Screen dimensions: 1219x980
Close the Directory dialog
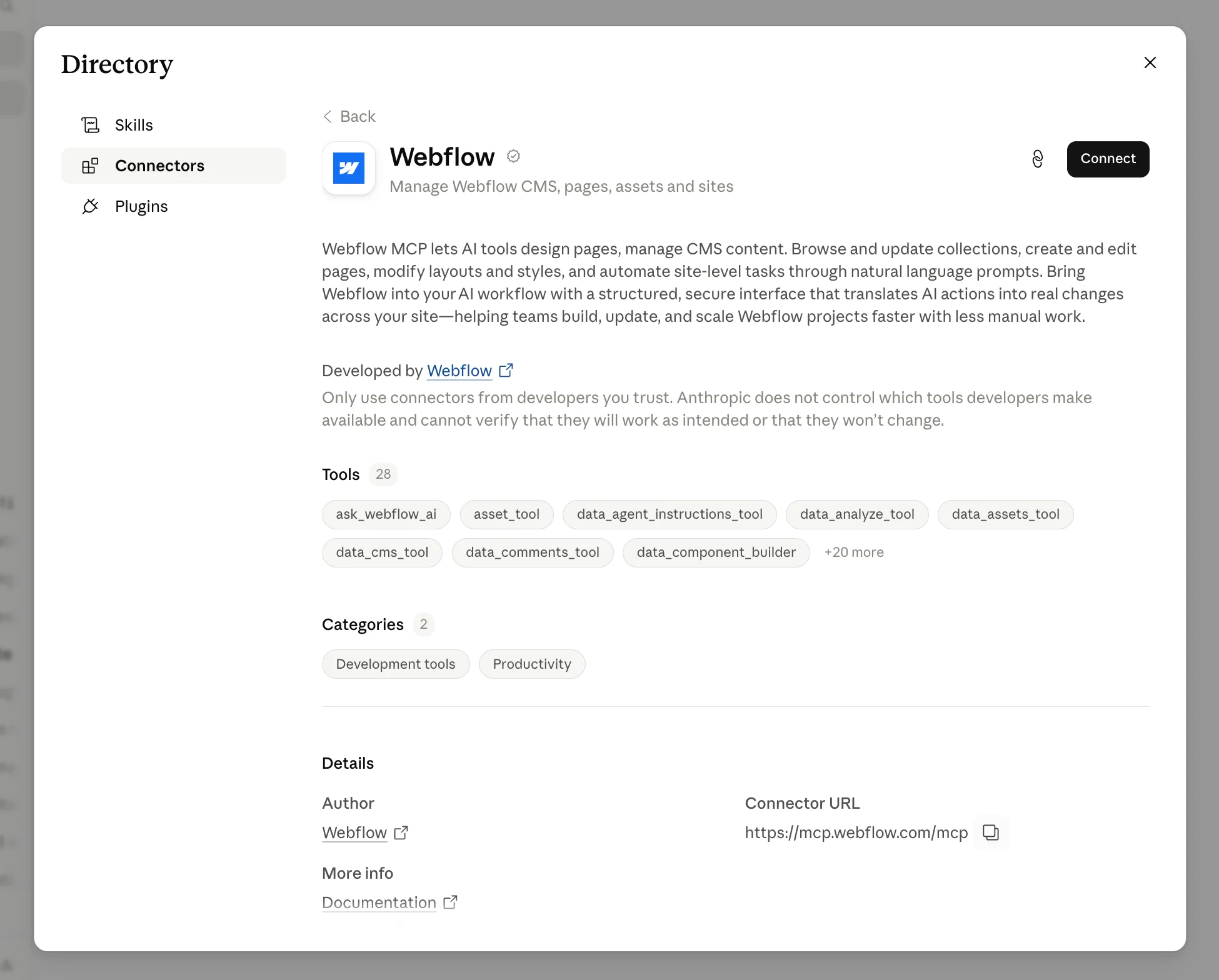point(1150,62)
